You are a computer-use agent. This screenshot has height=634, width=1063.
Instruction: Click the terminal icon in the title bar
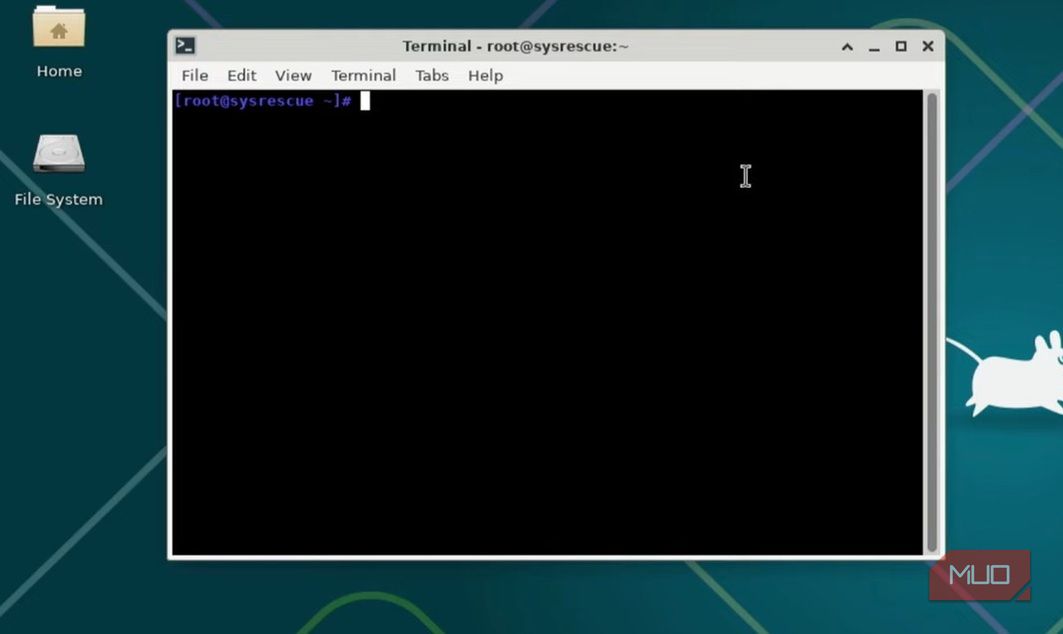click(185, 45)
